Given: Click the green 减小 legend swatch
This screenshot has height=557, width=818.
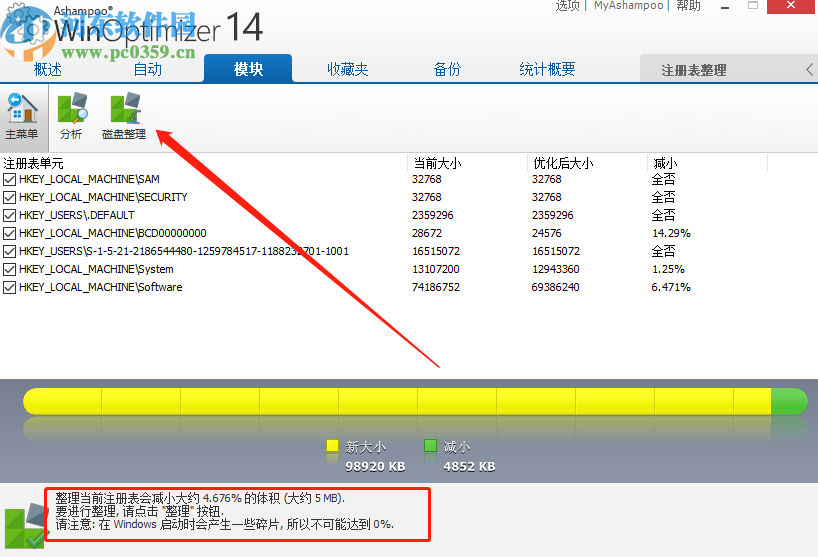Looking at the screenshot, I should tap(430, 446).
